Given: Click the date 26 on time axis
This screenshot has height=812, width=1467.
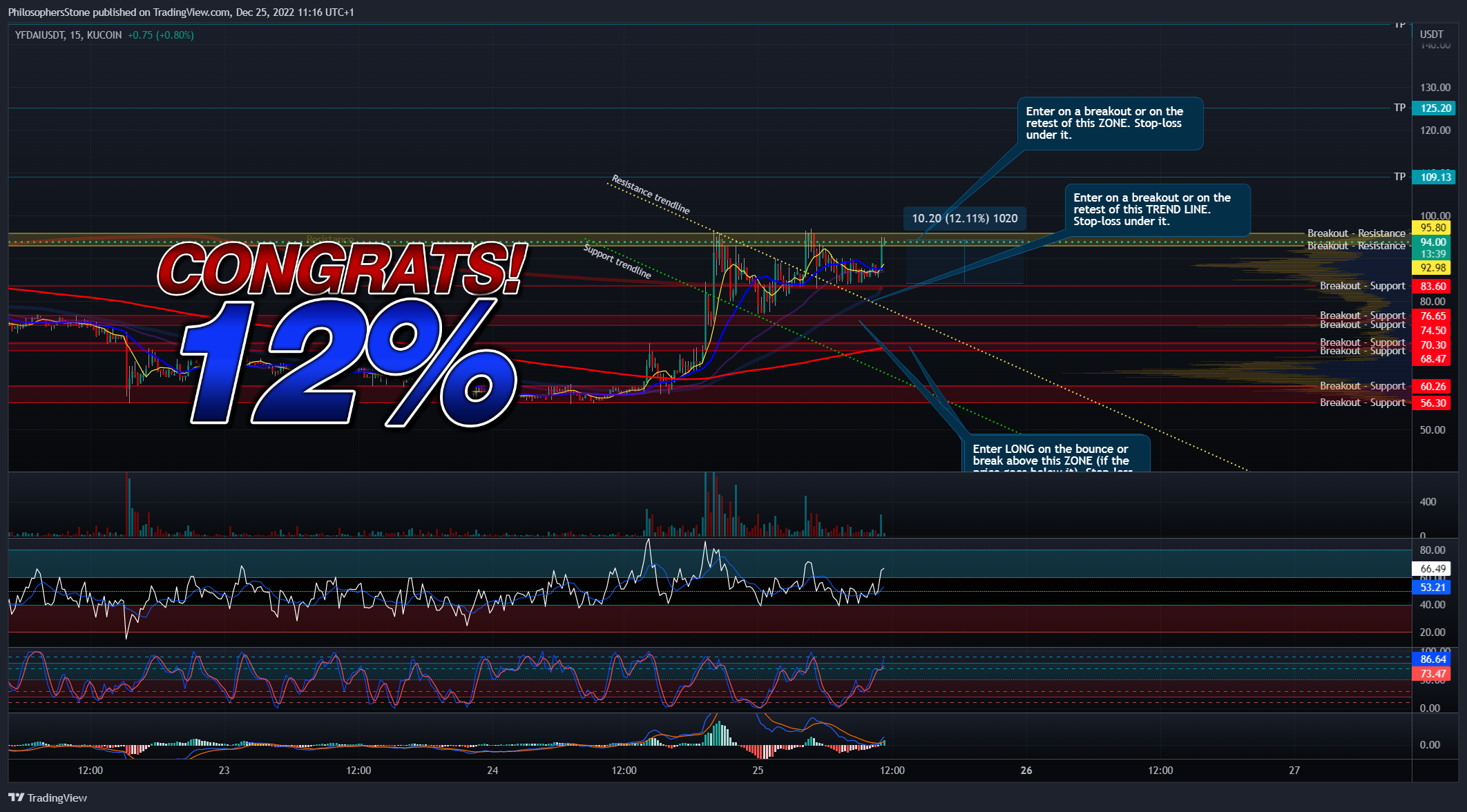Looking at the screenshot, I should [x=1026, y=770].
